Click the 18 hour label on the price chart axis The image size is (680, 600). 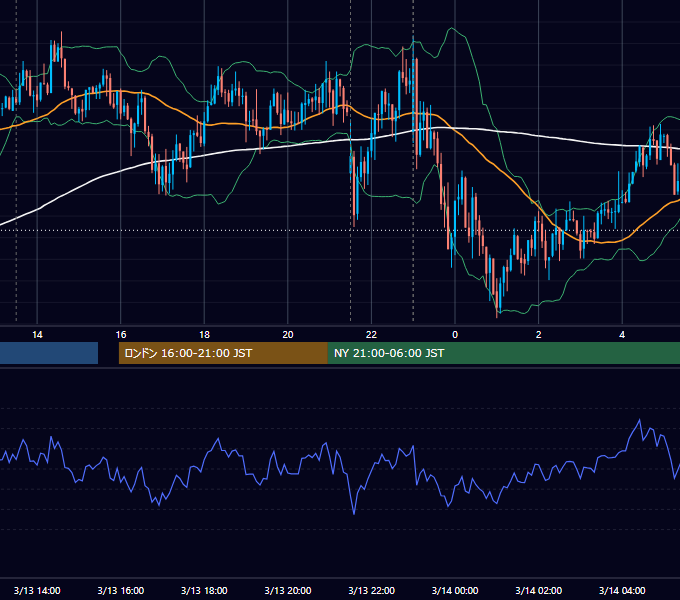204,334
